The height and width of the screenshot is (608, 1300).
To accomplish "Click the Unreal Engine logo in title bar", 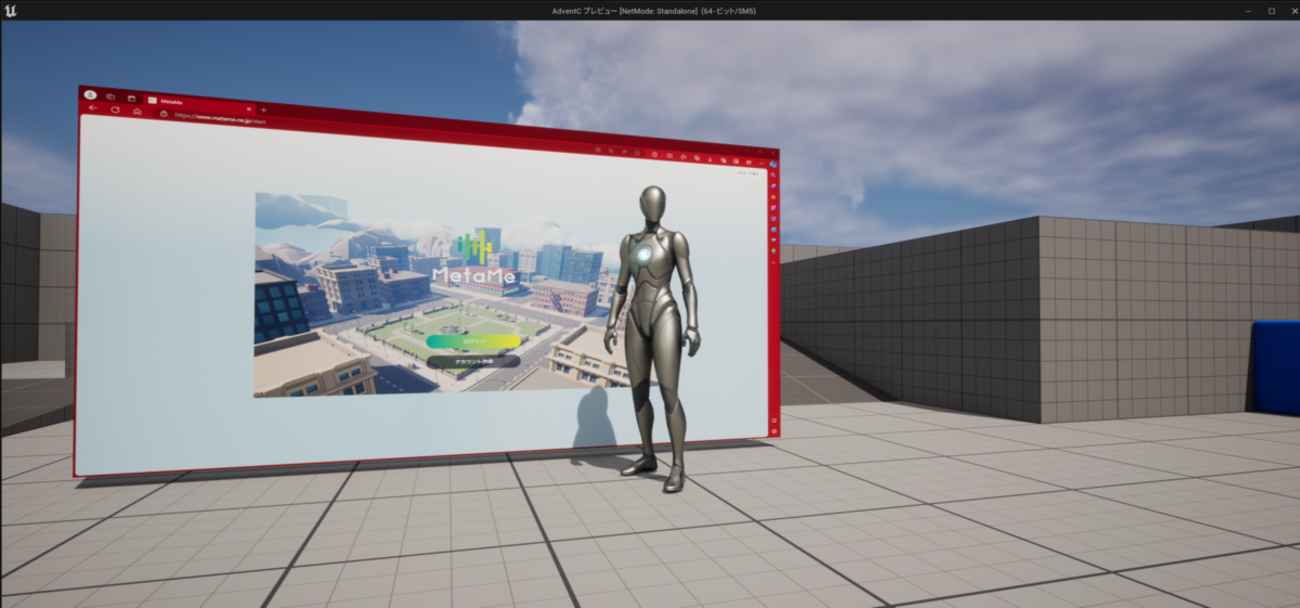I will [10, 10].
